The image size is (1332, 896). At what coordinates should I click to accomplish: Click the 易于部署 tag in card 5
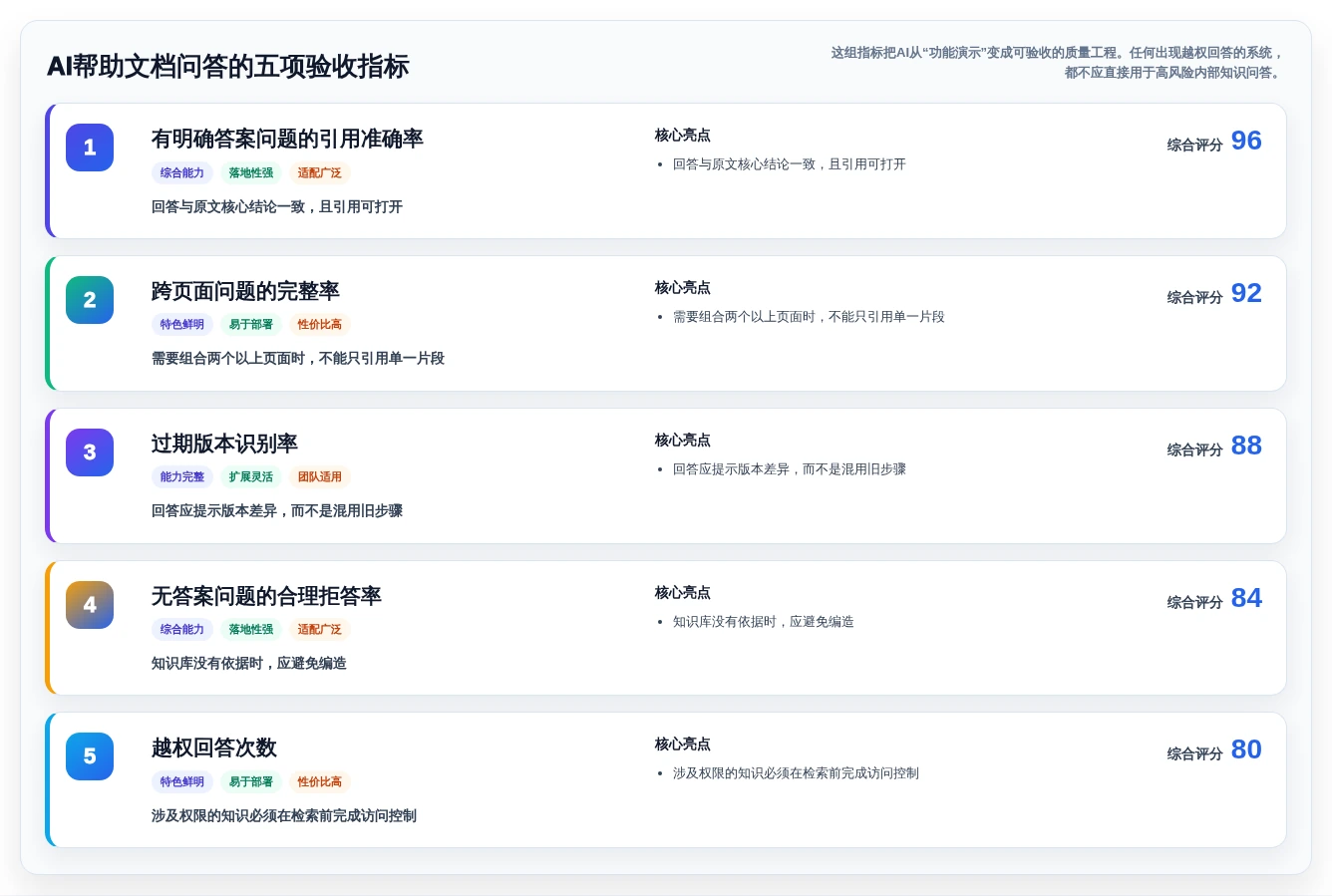(251, 782)
